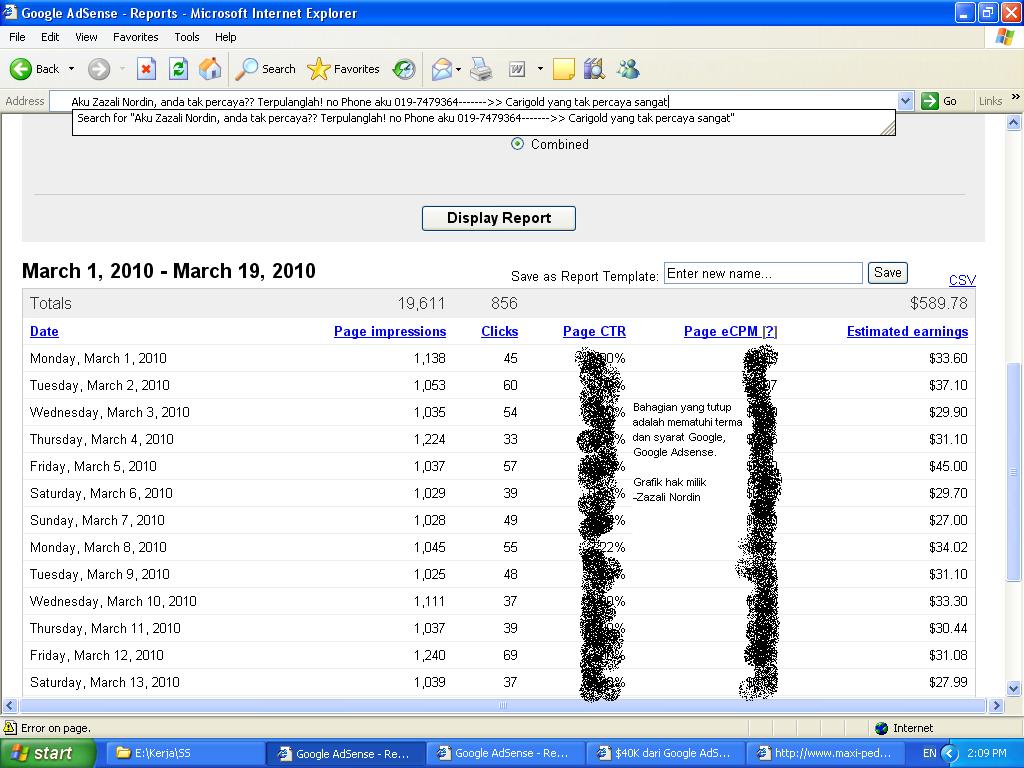Open the Home page icon
The image size is (1024, 768).
click(x=210, y=69)
